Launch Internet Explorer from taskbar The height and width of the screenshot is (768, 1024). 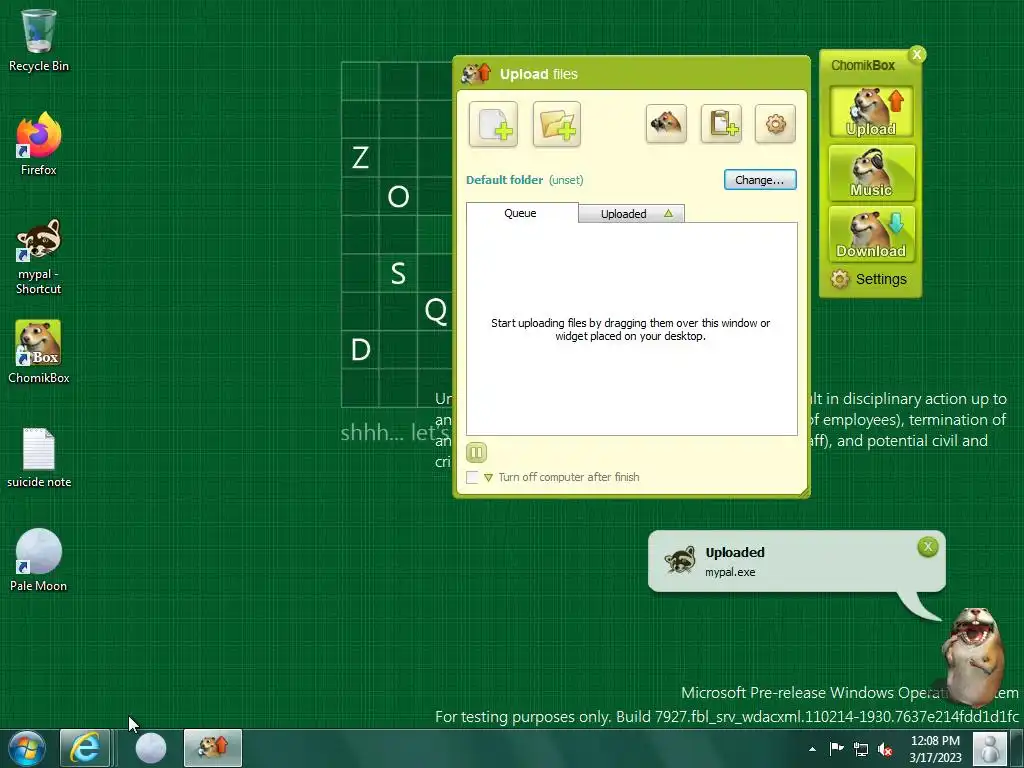85,748
